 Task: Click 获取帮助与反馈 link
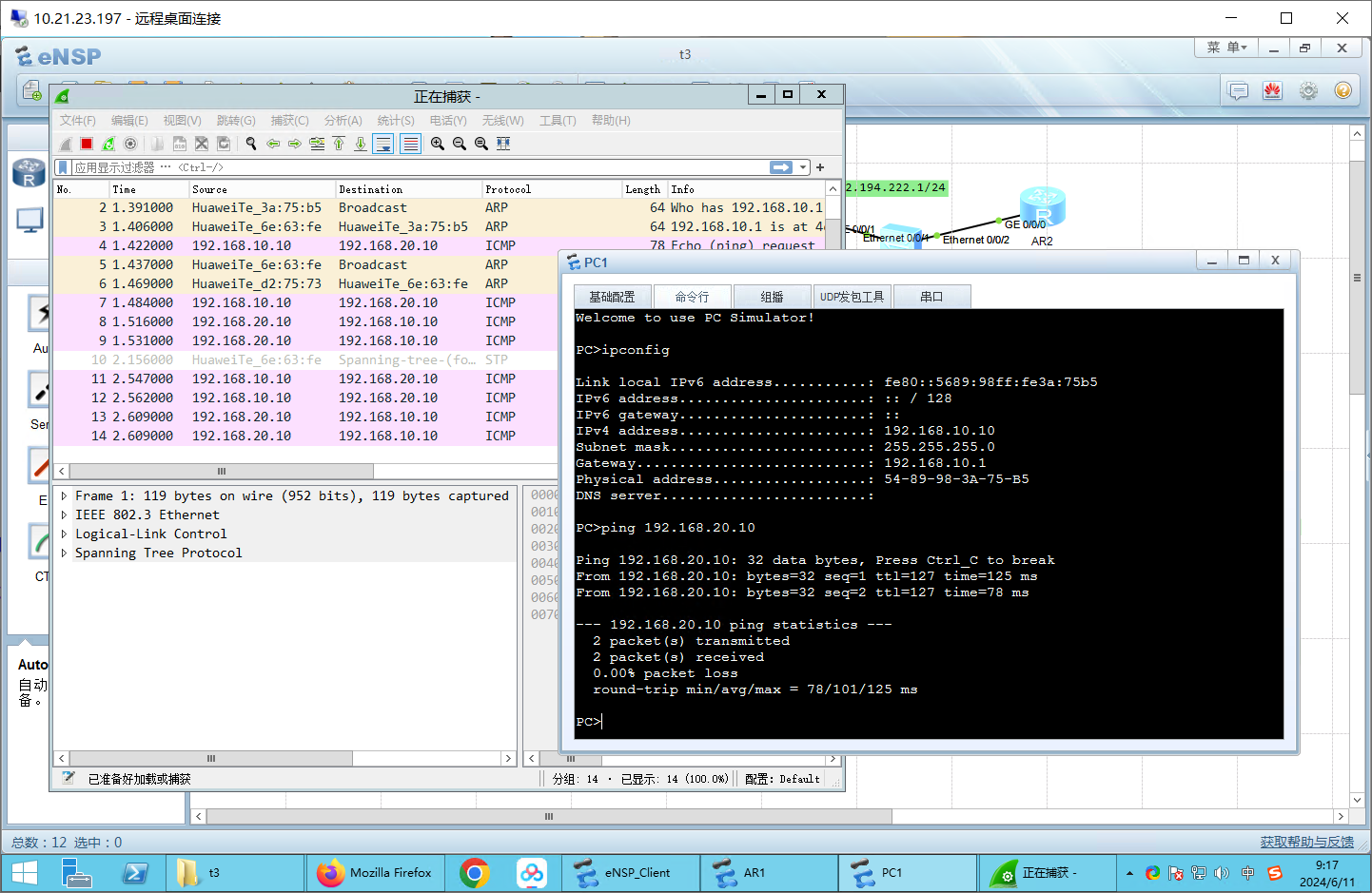[x=1306, y=842]
